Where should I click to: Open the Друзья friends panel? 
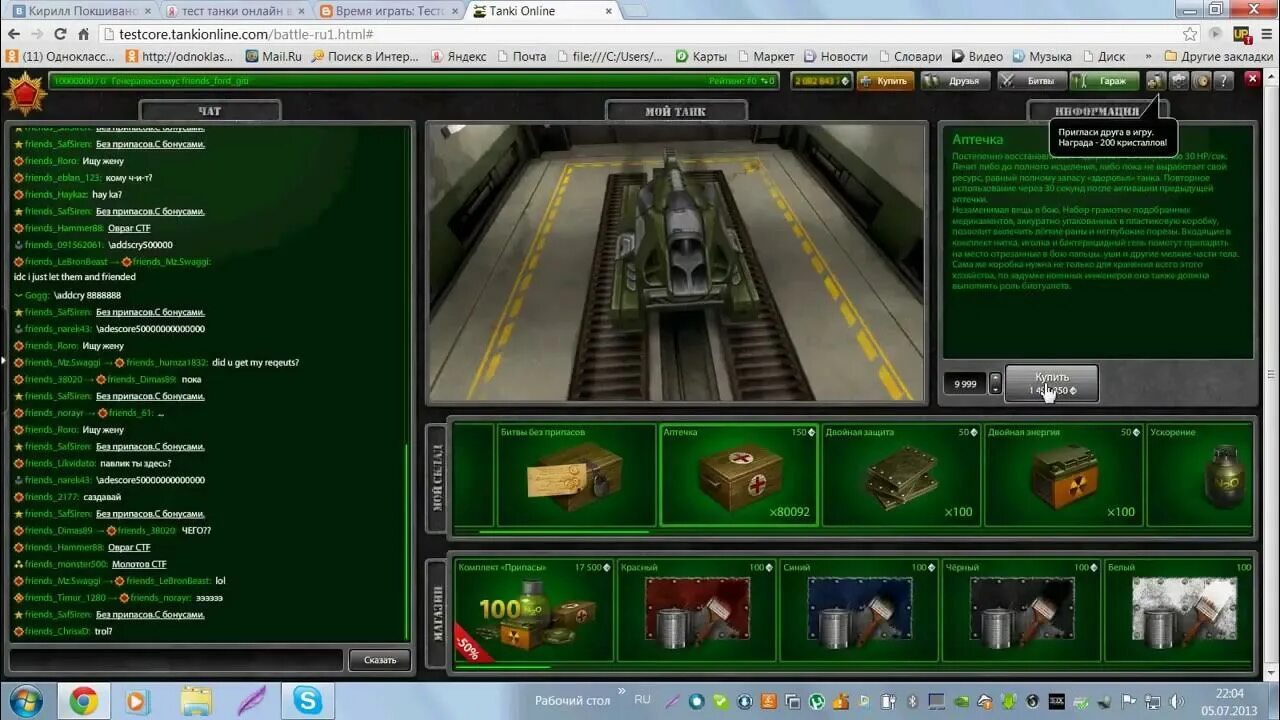click(956, 81)
